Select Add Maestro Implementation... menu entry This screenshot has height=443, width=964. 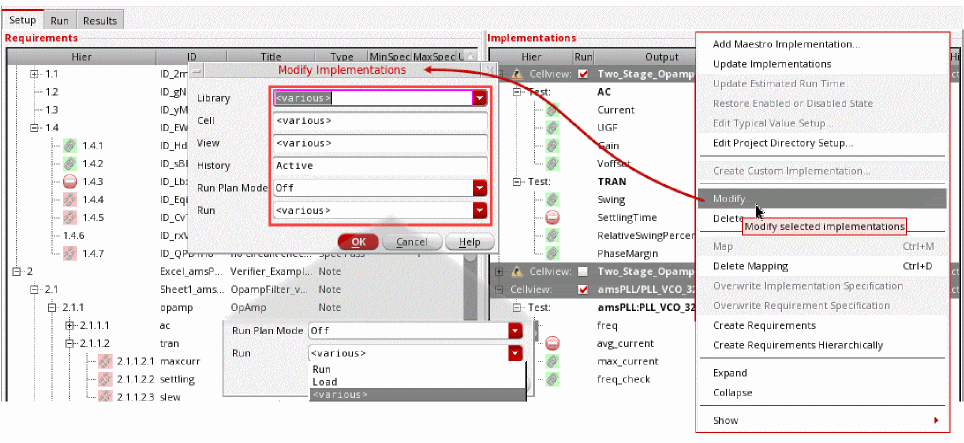[x=786, y=44]
